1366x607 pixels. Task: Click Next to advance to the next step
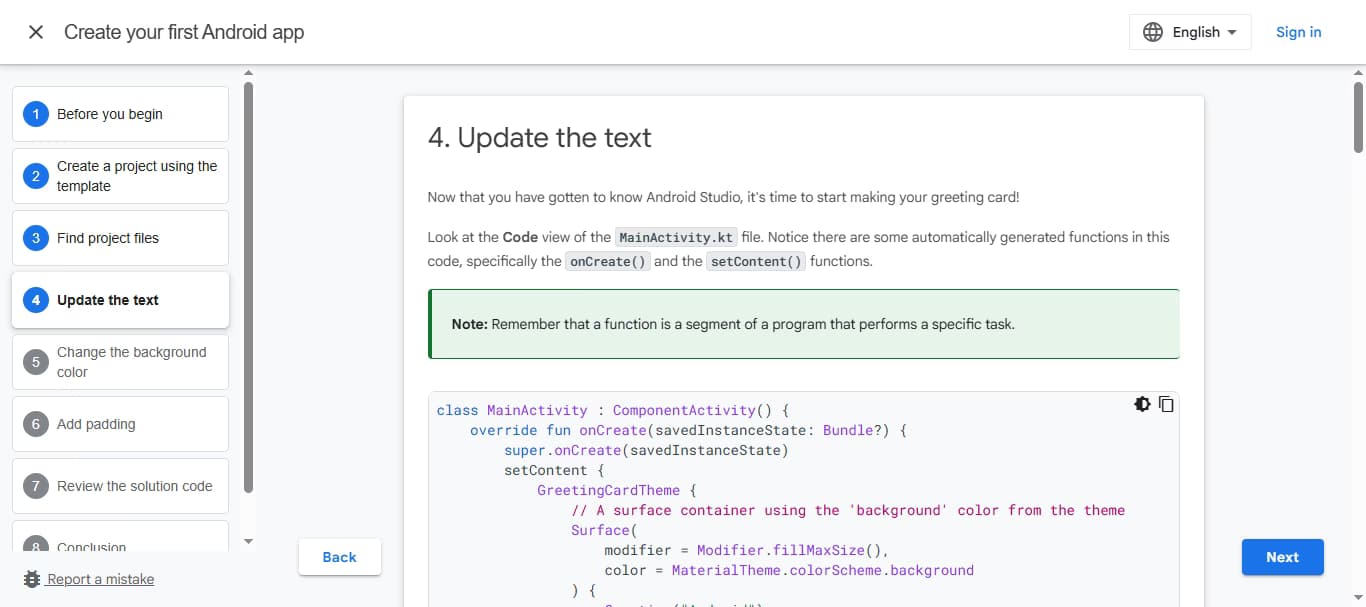[x=1282, y=557]
